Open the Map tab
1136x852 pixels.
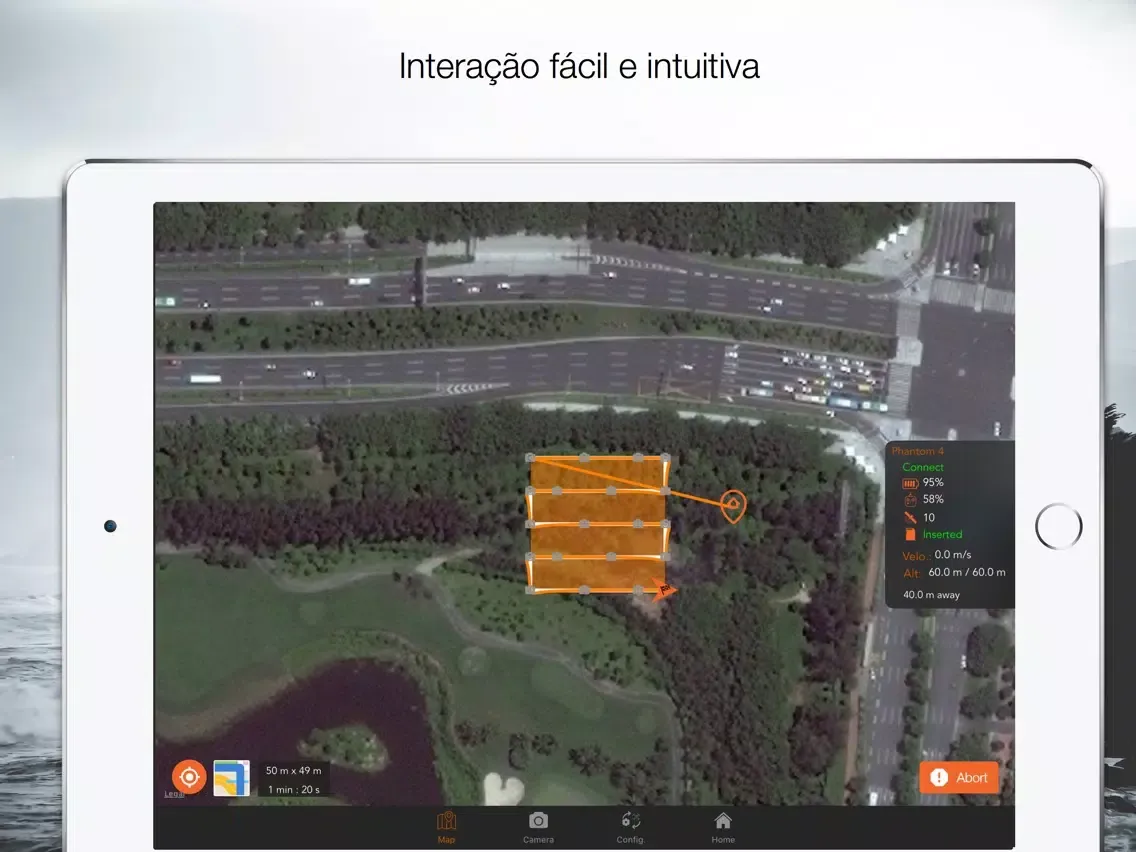pyautogui.click(x=446, y=826)
